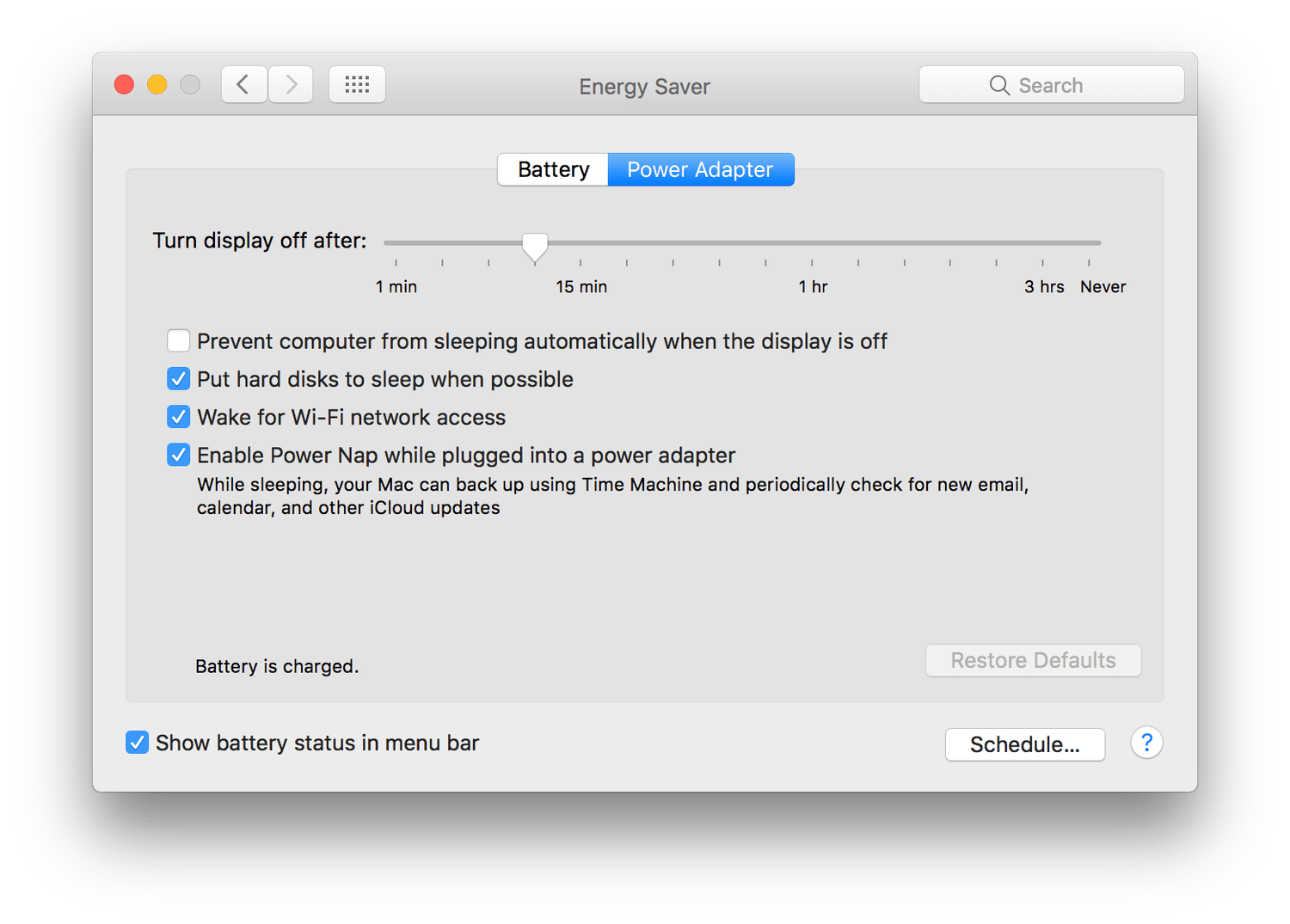Click the '15 min' slider label
The height and width of the screenshot is (924, 1290).
tap(581, 287)
